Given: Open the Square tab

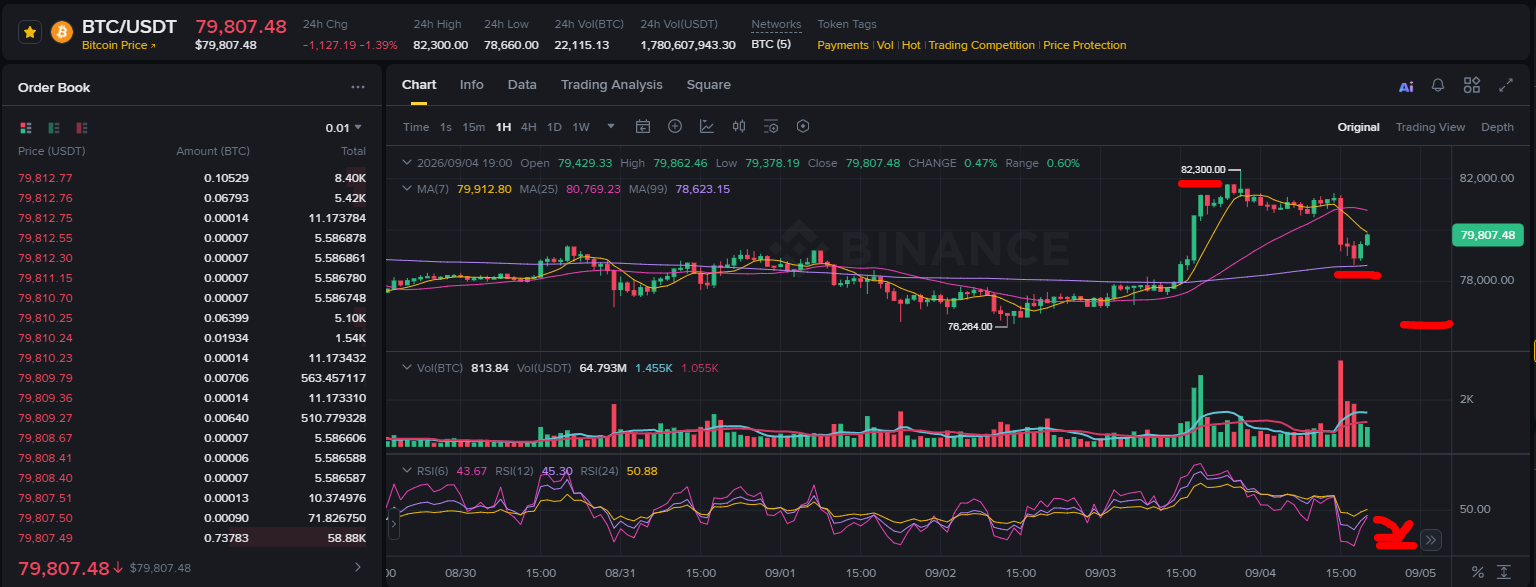Looking at the screenshot, I should click(709, 85).
